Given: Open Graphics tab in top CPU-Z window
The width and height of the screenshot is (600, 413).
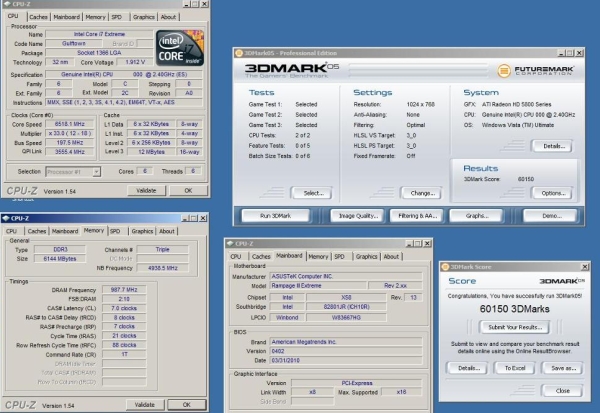Looking at the screenshot, I should point(144,17).
